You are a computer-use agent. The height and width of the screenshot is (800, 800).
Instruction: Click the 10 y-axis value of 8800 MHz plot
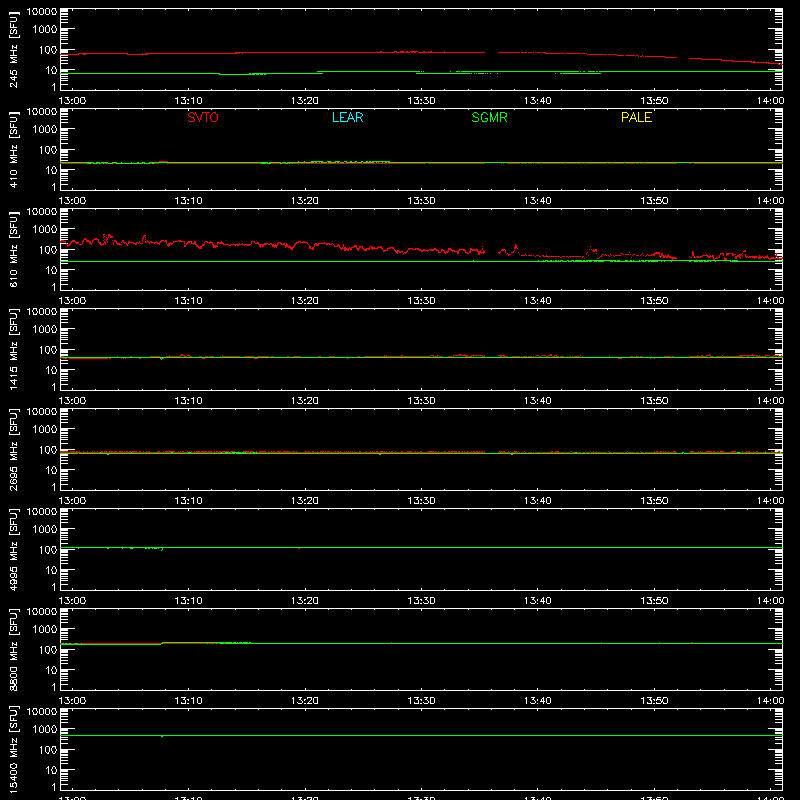click(x=51, y=670)
